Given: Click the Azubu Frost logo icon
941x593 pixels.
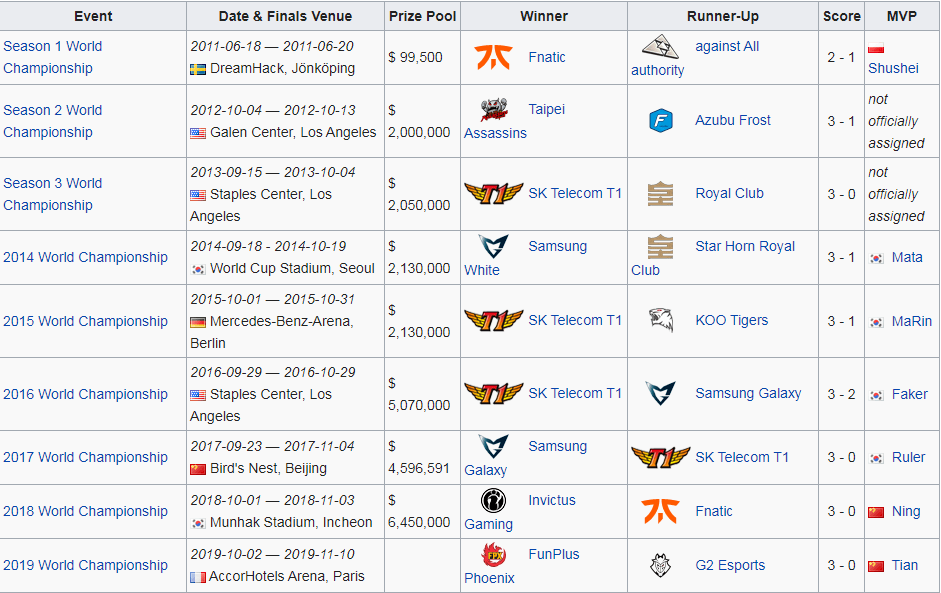Looking at the screenshot, I should coord(660,121).
